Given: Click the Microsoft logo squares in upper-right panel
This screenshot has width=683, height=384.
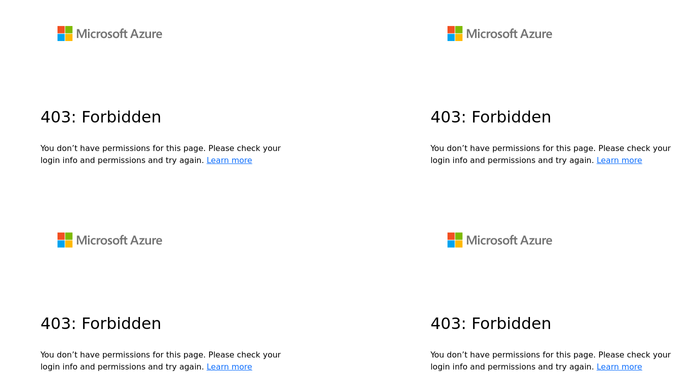Looking at the screenshot, I should click(x=455, y=34).
